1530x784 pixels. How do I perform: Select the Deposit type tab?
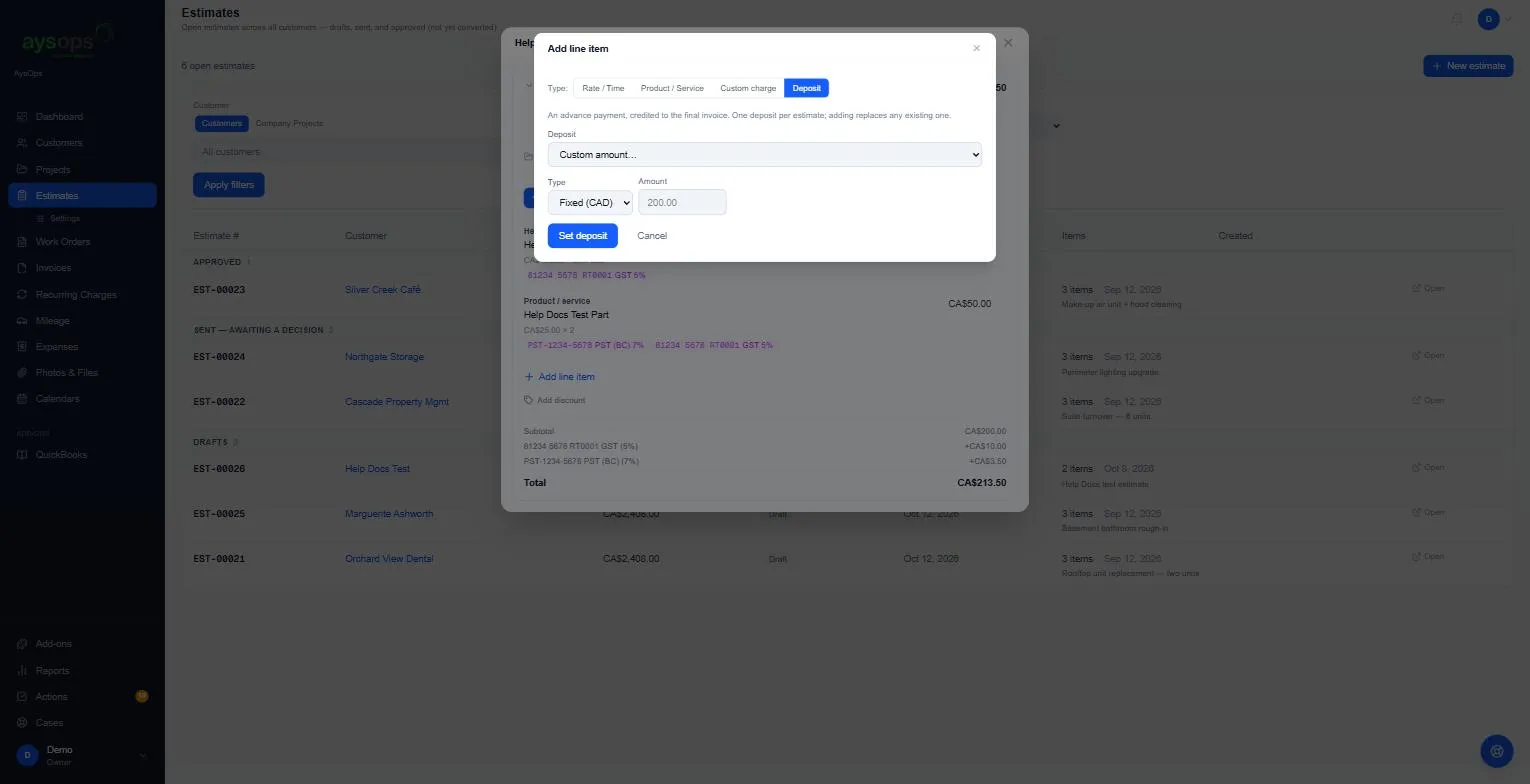click(x=807, y=88)
